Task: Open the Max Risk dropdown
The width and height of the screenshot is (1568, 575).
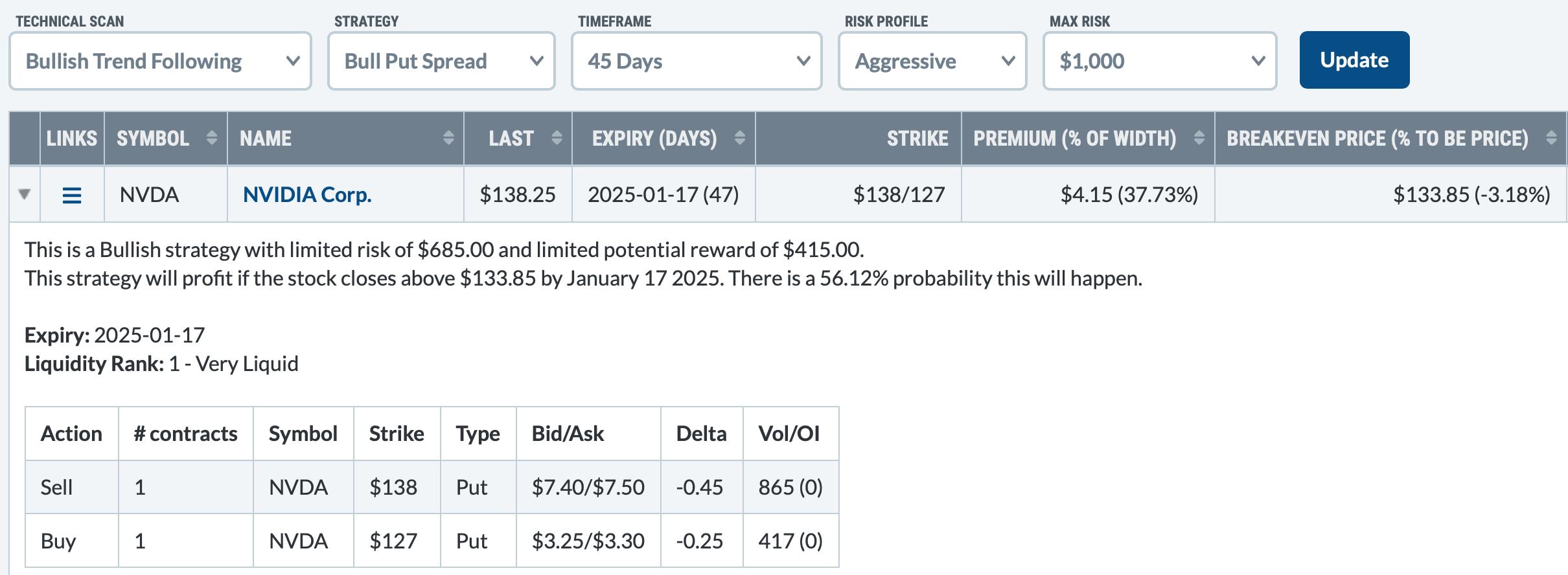Action: pyautogui.click(x=1160, y=62)
